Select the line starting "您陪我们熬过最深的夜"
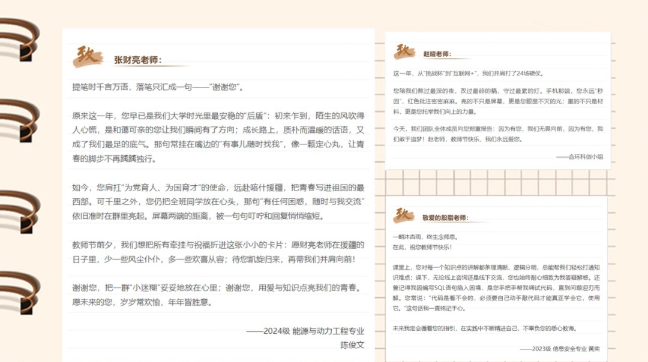Image resolution: width=648 pixels, height=362 pixels. [x=498, y=91]
